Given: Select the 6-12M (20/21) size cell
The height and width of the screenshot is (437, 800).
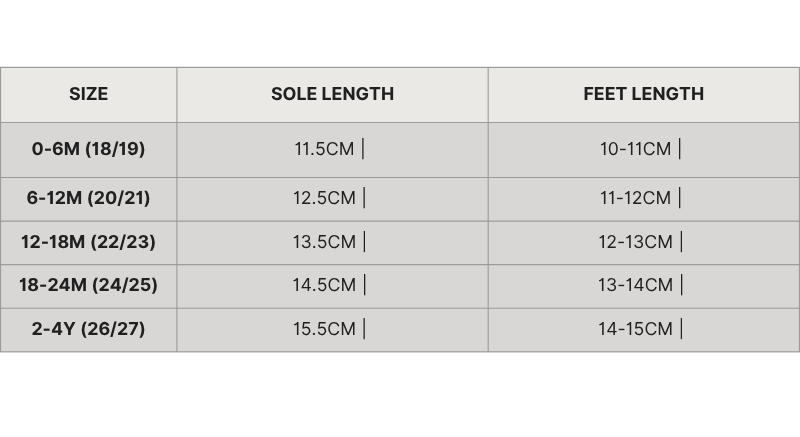Looking at the screenshot, I should click(x=88, y=198).
